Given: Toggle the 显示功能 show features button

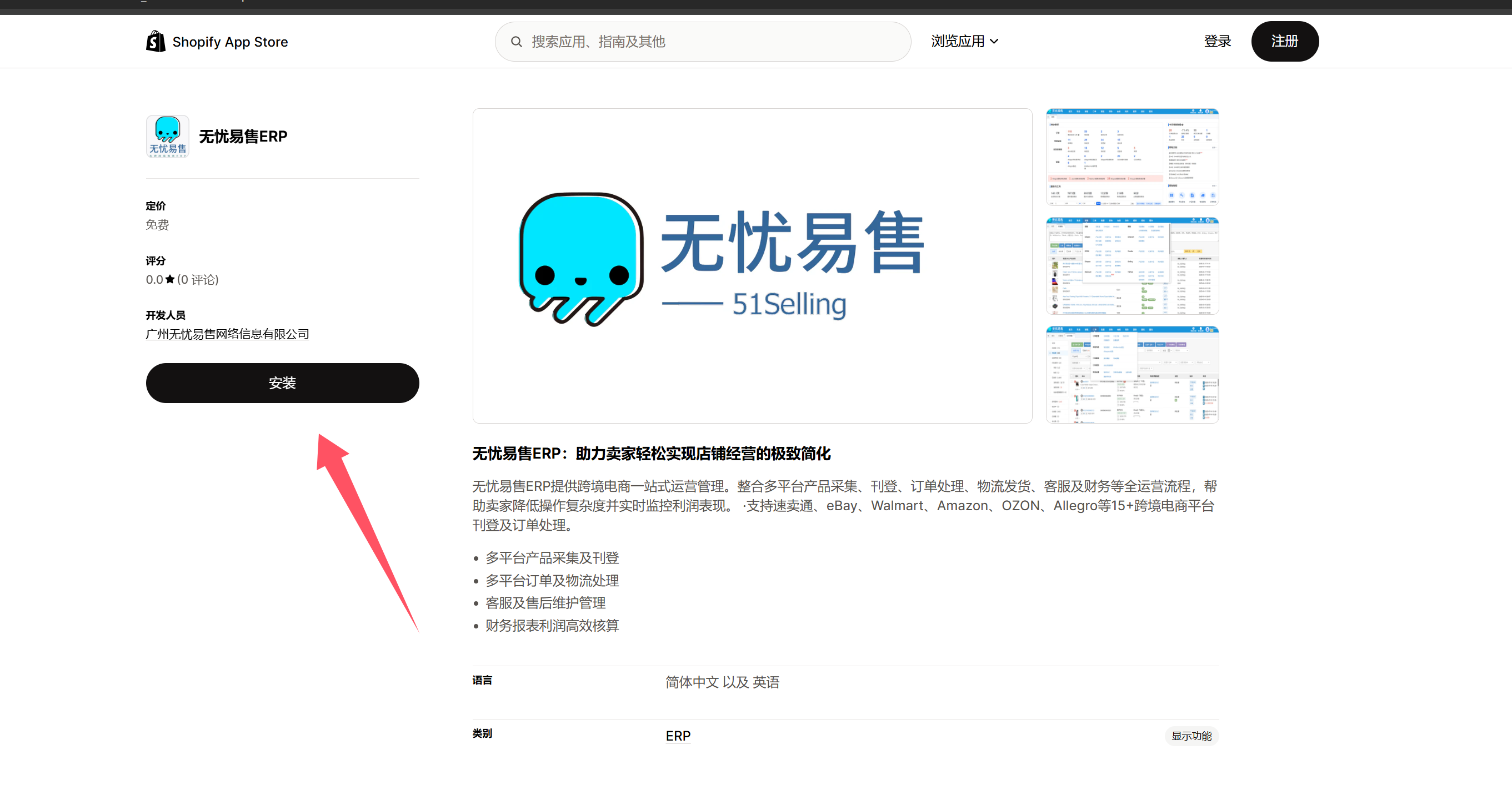Looking at the screenshot, I should [x=1191, y=736].
